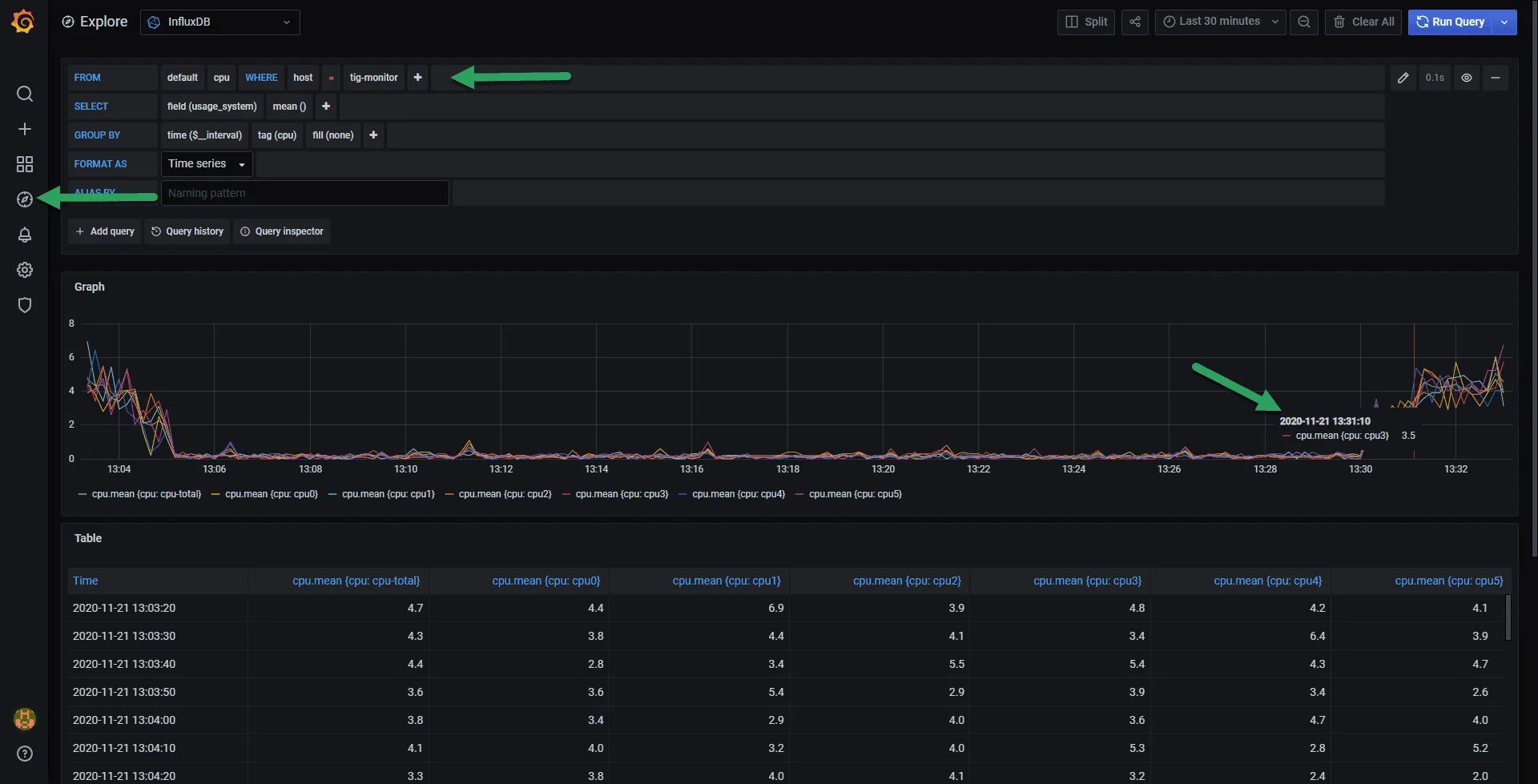Open the Create plus menu in sidebar

[x=25, y=129]
